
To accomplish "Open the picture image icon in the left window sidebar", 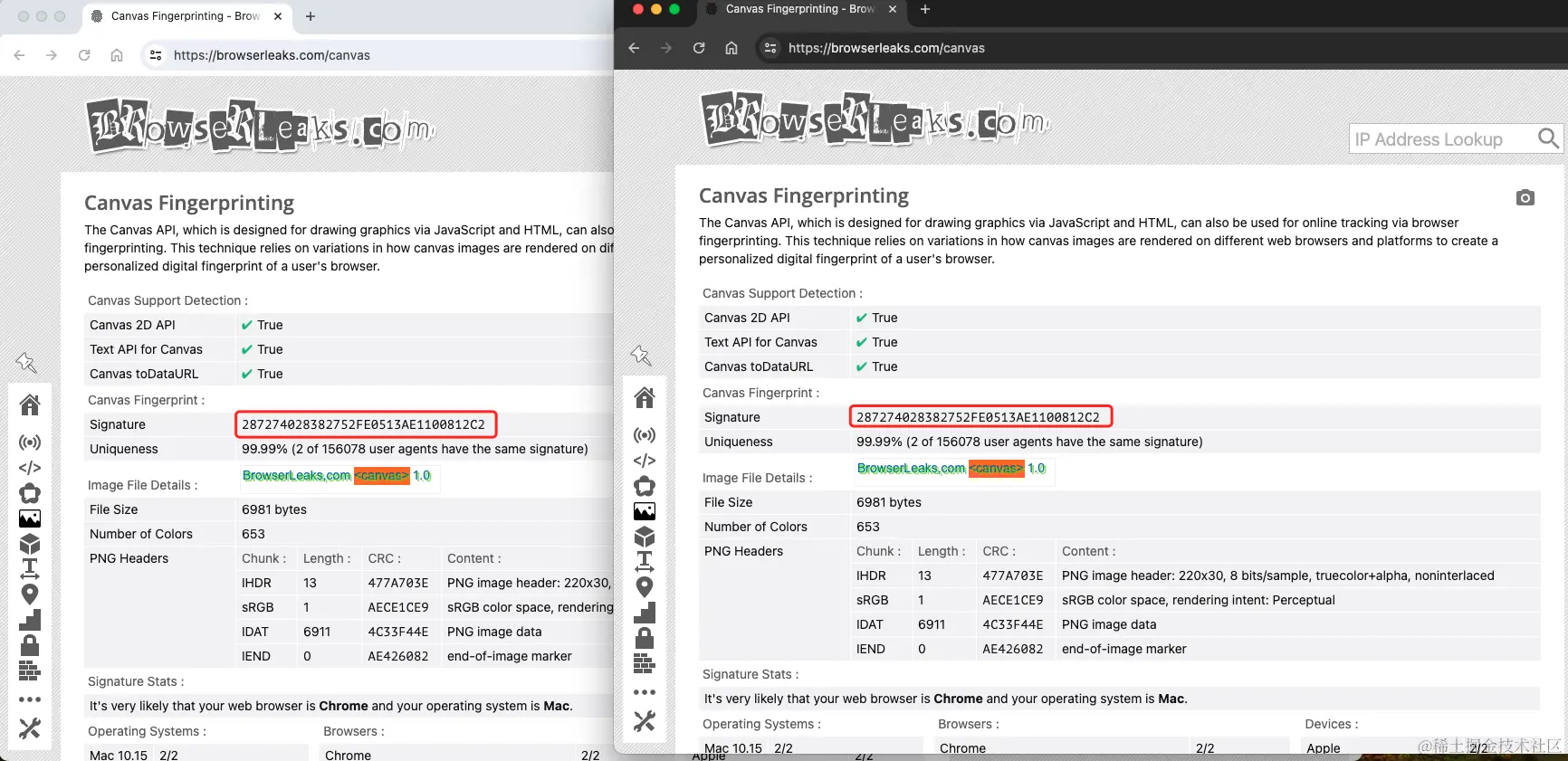I will tap(30, 518).
